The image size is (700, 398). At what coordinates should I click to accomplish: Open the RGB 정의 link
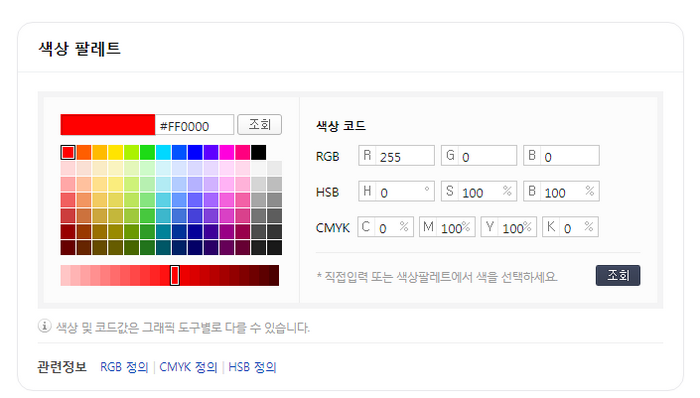coord(124,367)
